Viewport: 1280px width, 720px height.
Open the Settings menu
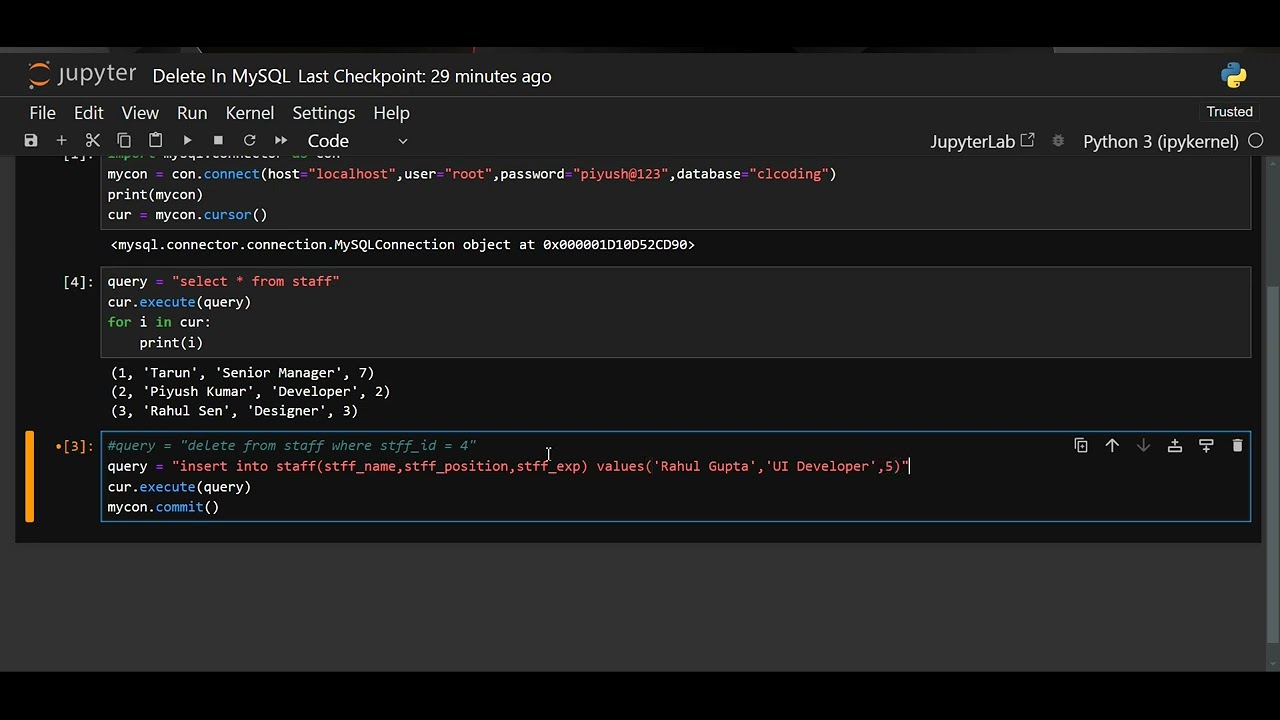(323, 113)
